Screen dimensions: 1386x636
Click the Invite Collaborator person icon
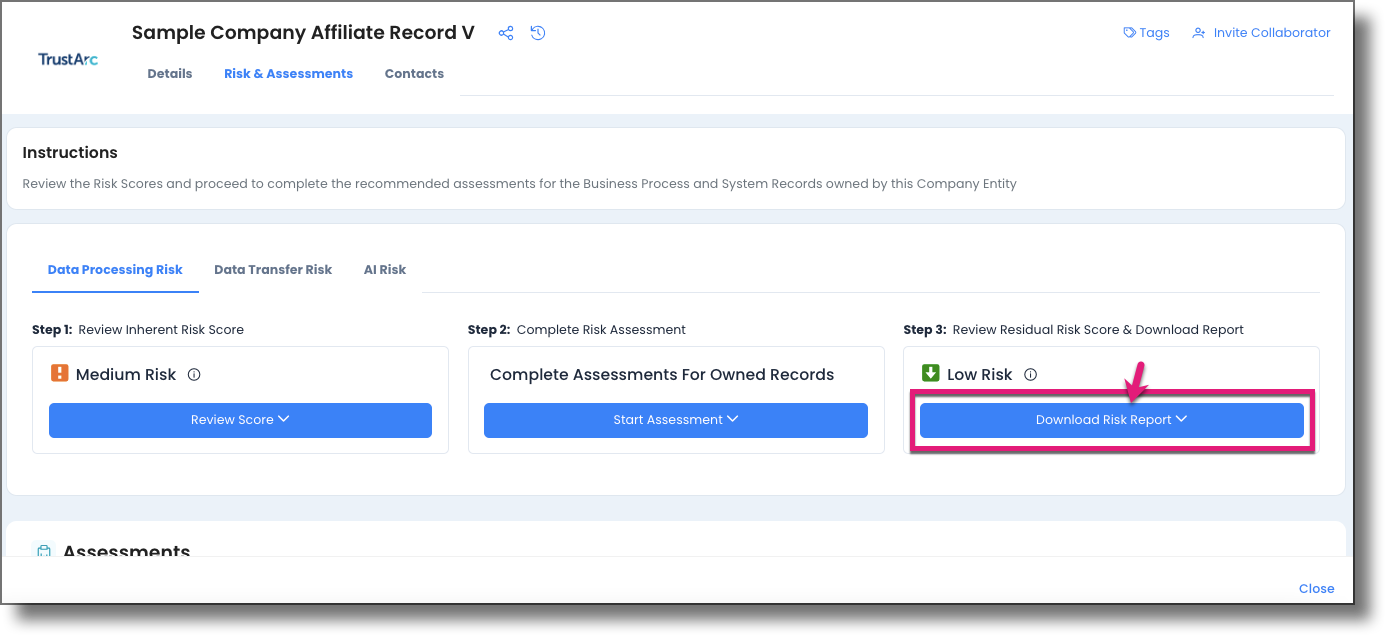pos(1199,33)
